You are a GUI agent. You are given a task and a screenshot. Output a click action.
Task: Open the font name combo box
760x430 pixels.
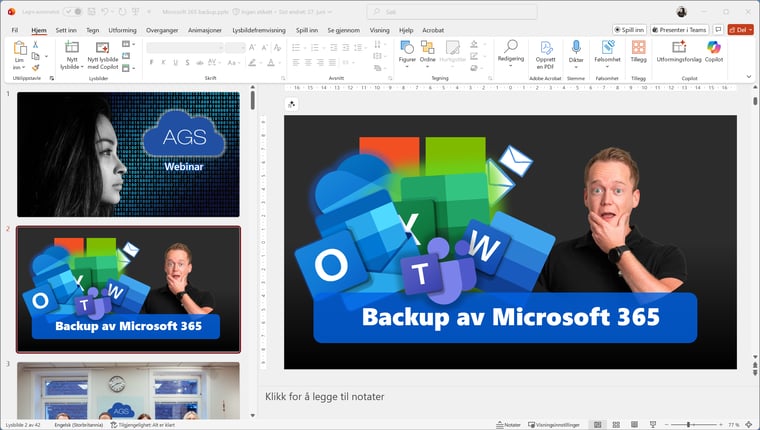coord(185,48)
